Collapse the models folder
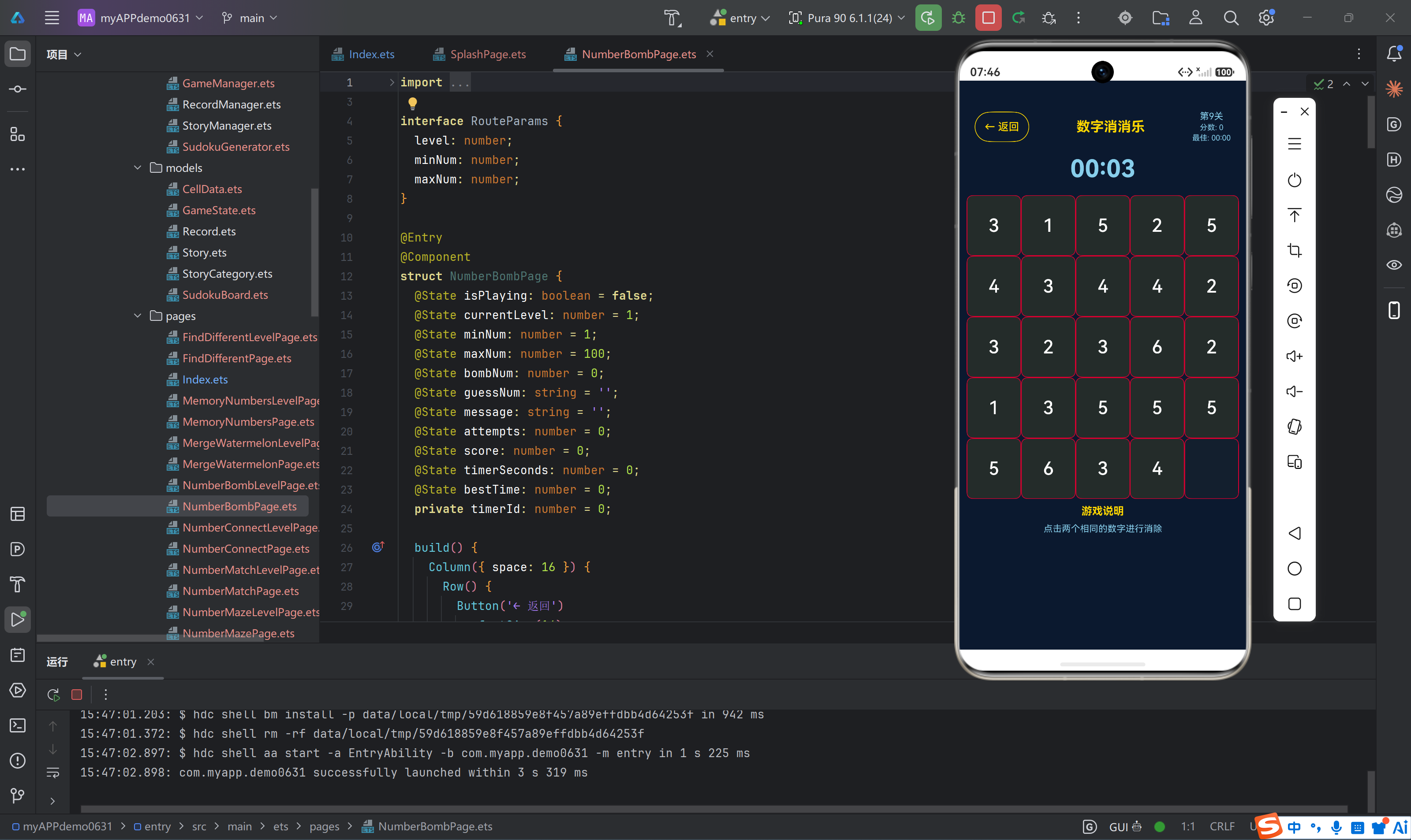The image size is (1411, 840). click(x=138, y=167)
